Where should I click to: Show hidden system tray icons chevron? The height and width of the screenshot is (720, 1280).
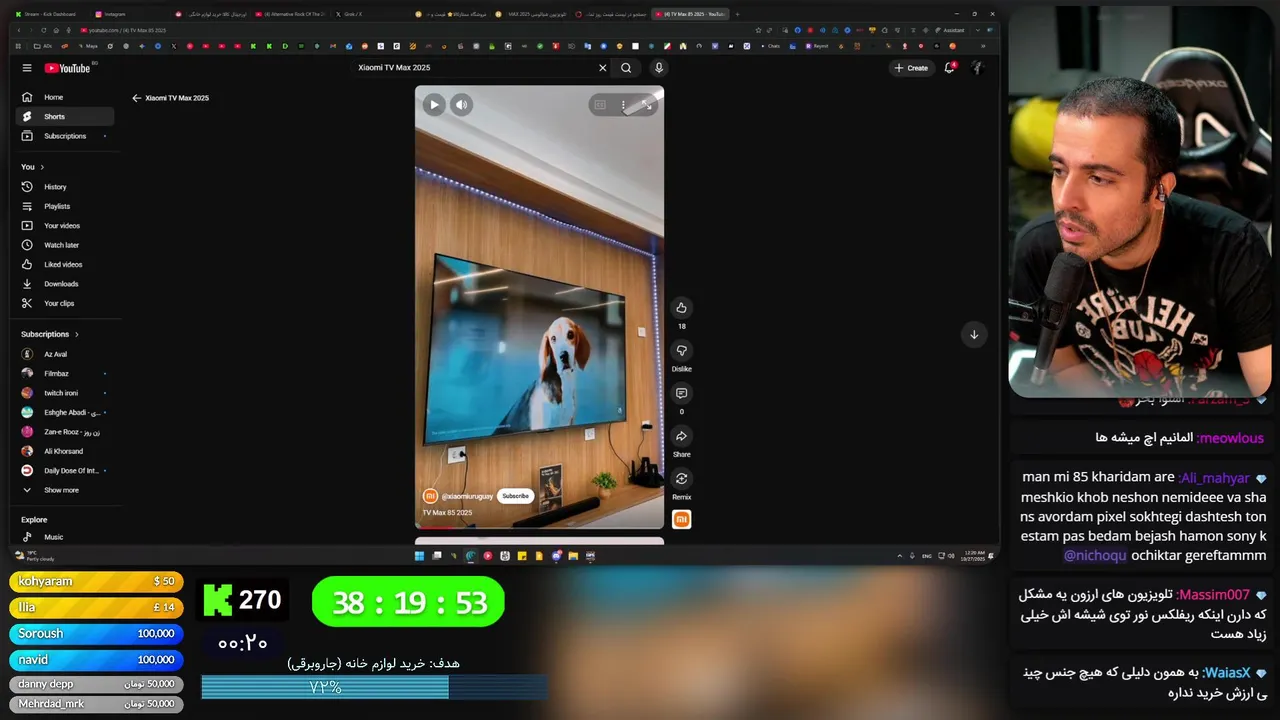pos(899,556)
